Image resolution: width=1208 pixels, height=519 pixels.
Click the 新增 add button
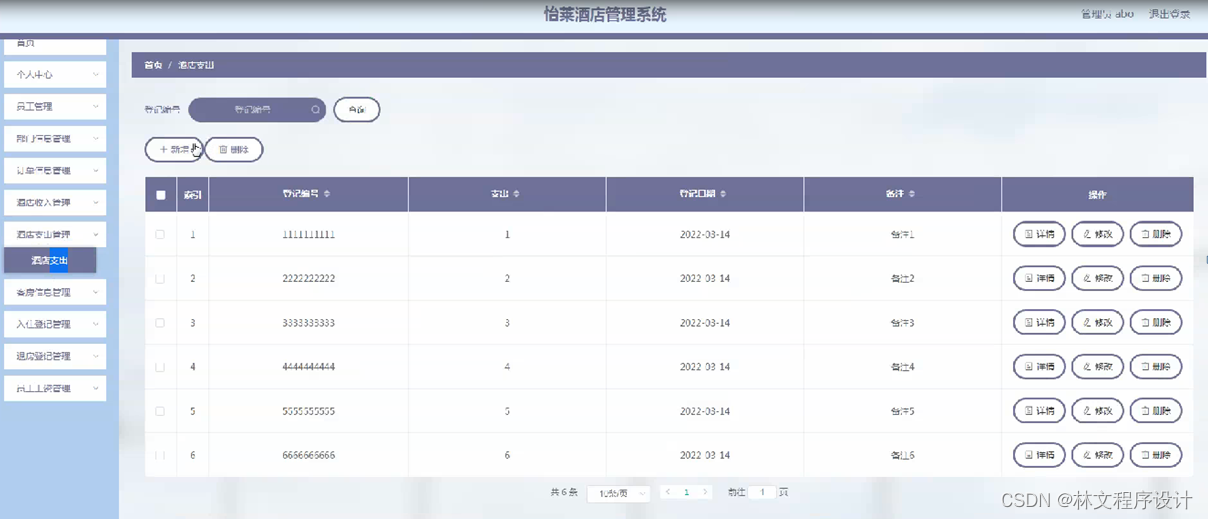point(174,149)
